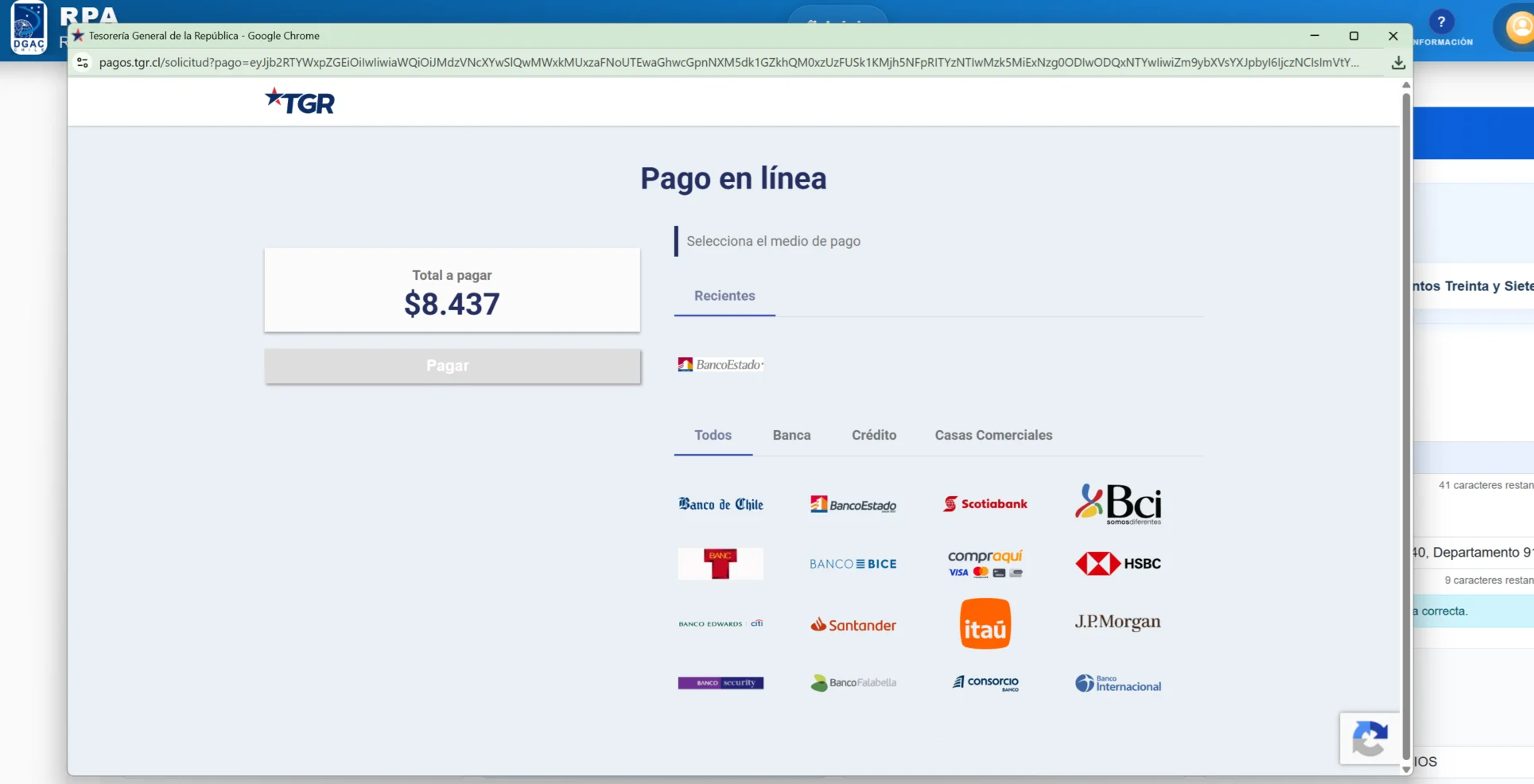
Task: Open the reCAPTCHA badge
Action: pos(1369,739)
